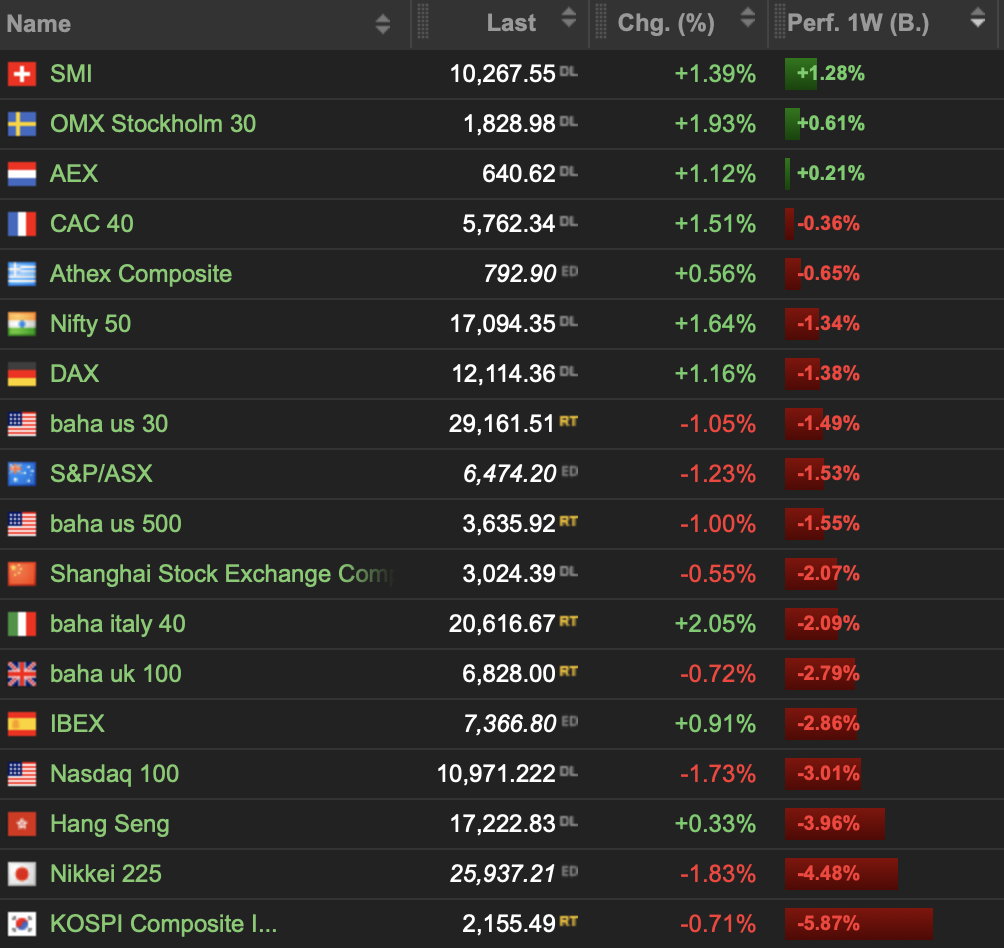Click the Spanish flag beside IBEX
This screenshot has height=948, width=1004.
tap(22, 724)
